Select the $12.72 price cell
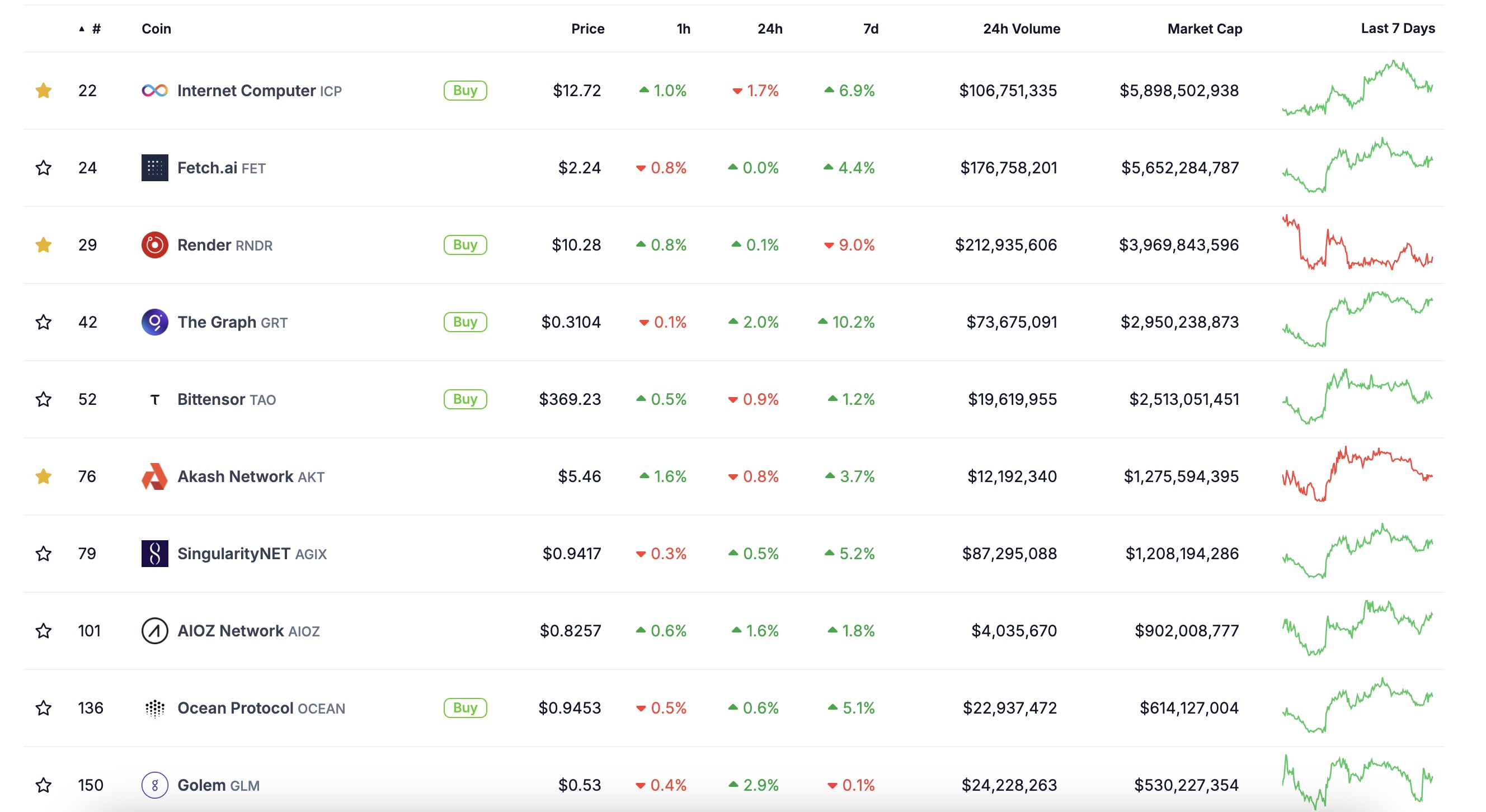Image resolution: width=1486 pixels, height=812 pixels. tap(577, 91)
